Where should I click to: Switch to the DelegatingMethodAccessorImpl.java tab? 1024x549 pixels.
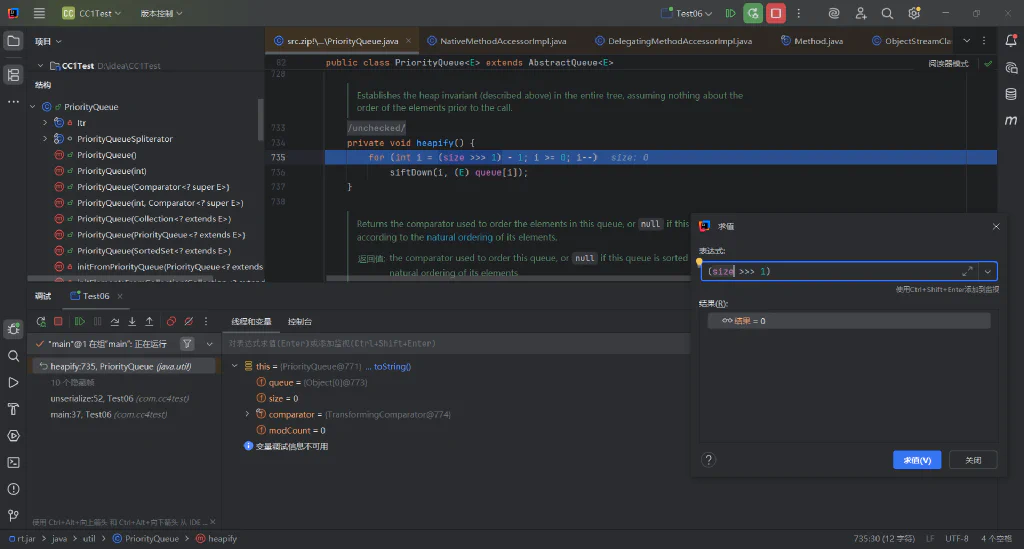673,40
